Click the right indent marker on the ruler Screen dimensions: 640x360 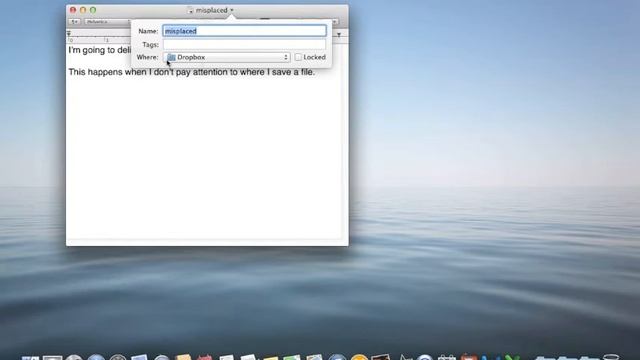pyautogui.click(x=339, y=35)
